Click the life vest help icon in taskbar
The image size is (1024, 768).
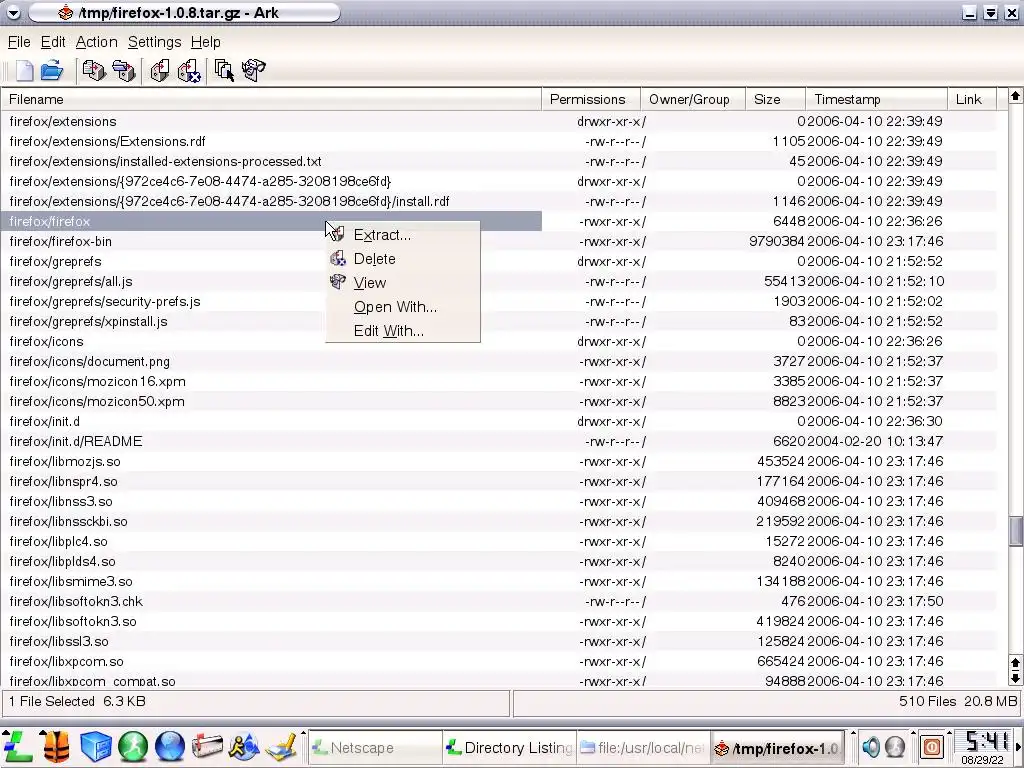coord(56,746)
